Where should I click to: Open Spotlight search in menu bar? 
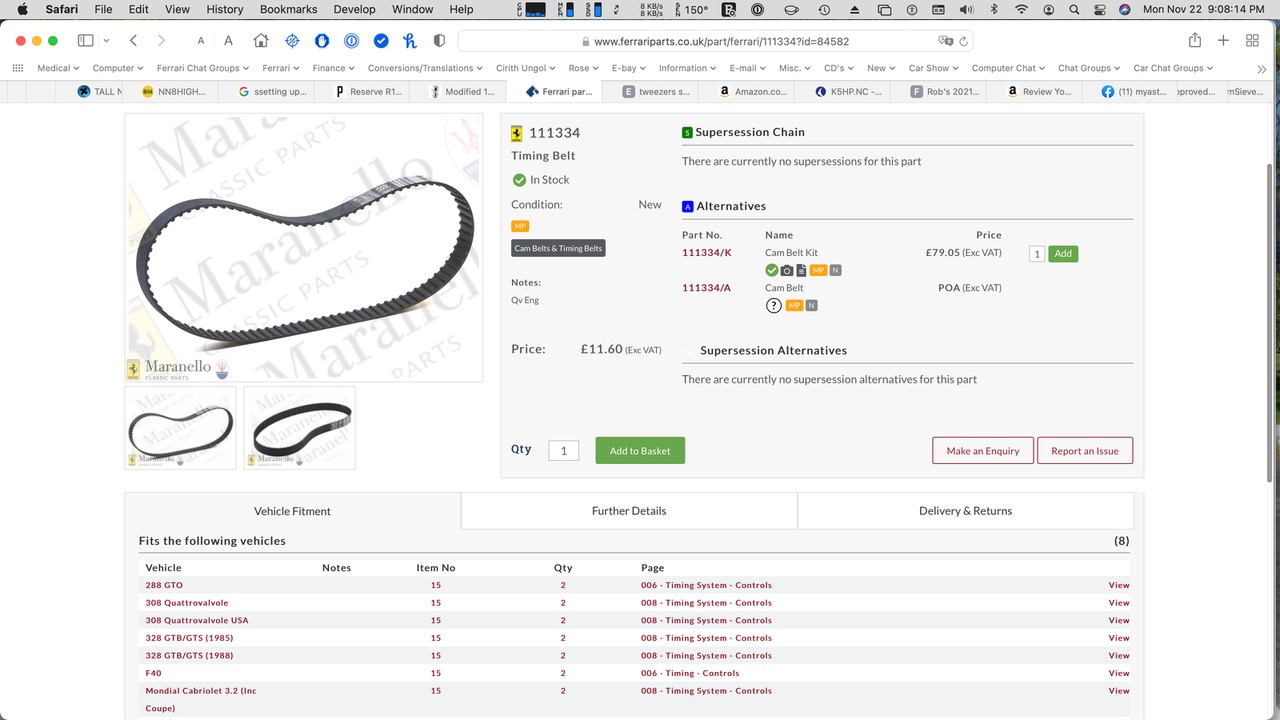[x=1073, y=9]
